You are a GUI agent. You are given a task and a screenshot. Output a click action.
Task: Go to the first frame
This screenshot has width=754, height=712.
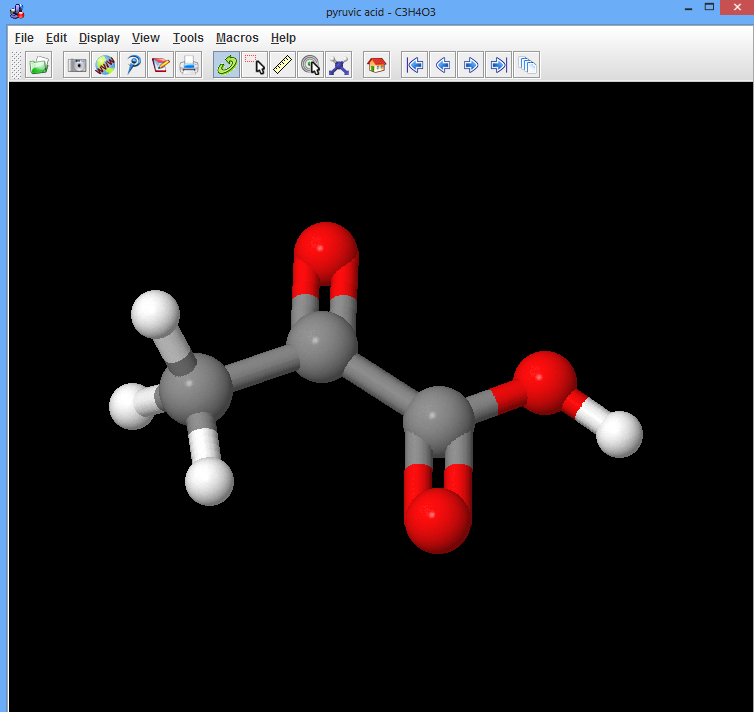(415, 66)
